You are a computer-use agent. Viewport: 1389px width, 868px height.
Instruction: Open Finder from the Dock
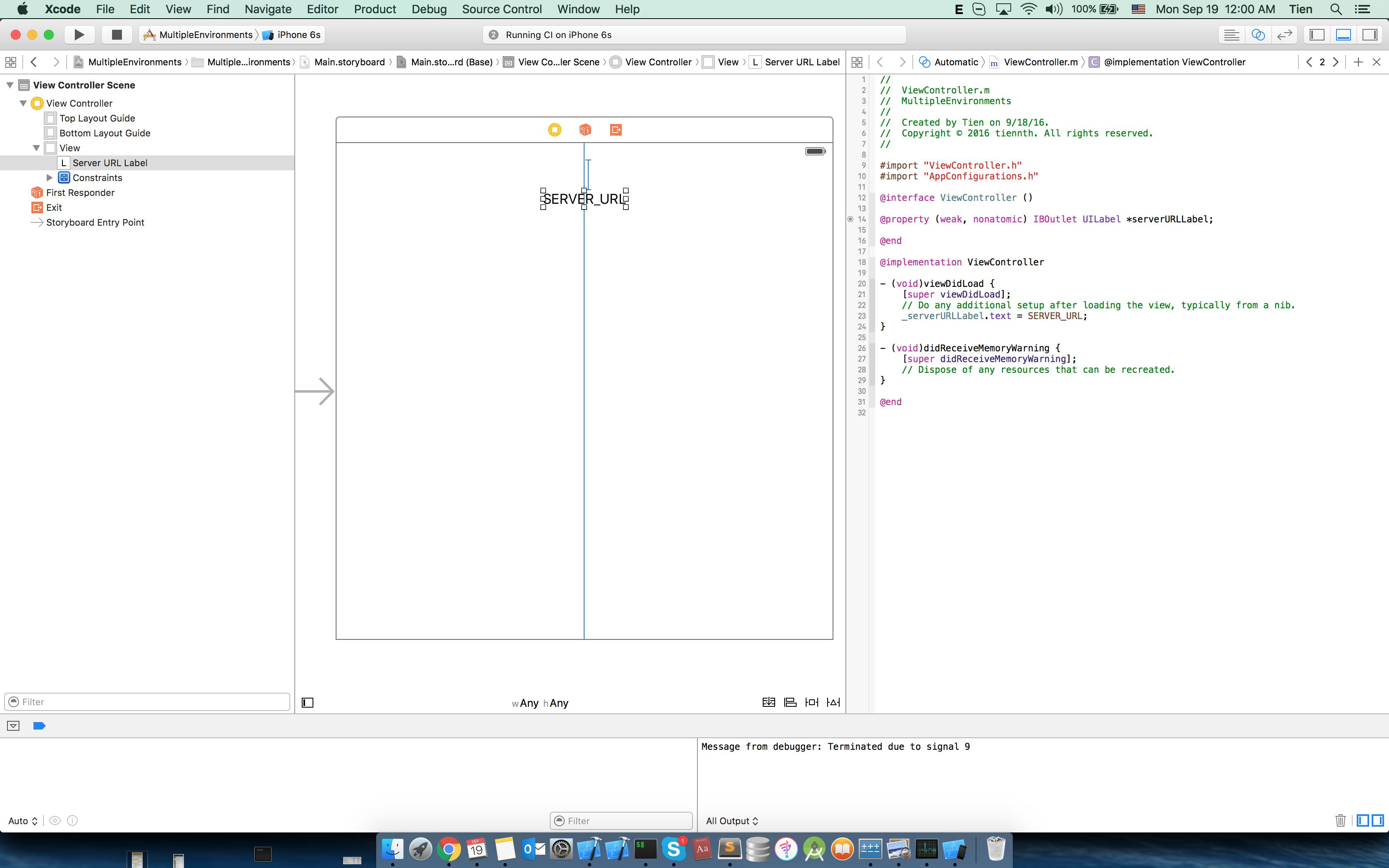pyautogui.click(x=393, y=849)
